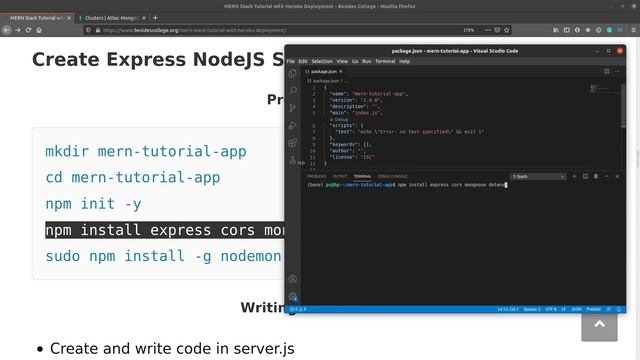Open the Firefox hamburger menu
Viewport: 640px width, 360px height.
633,30
